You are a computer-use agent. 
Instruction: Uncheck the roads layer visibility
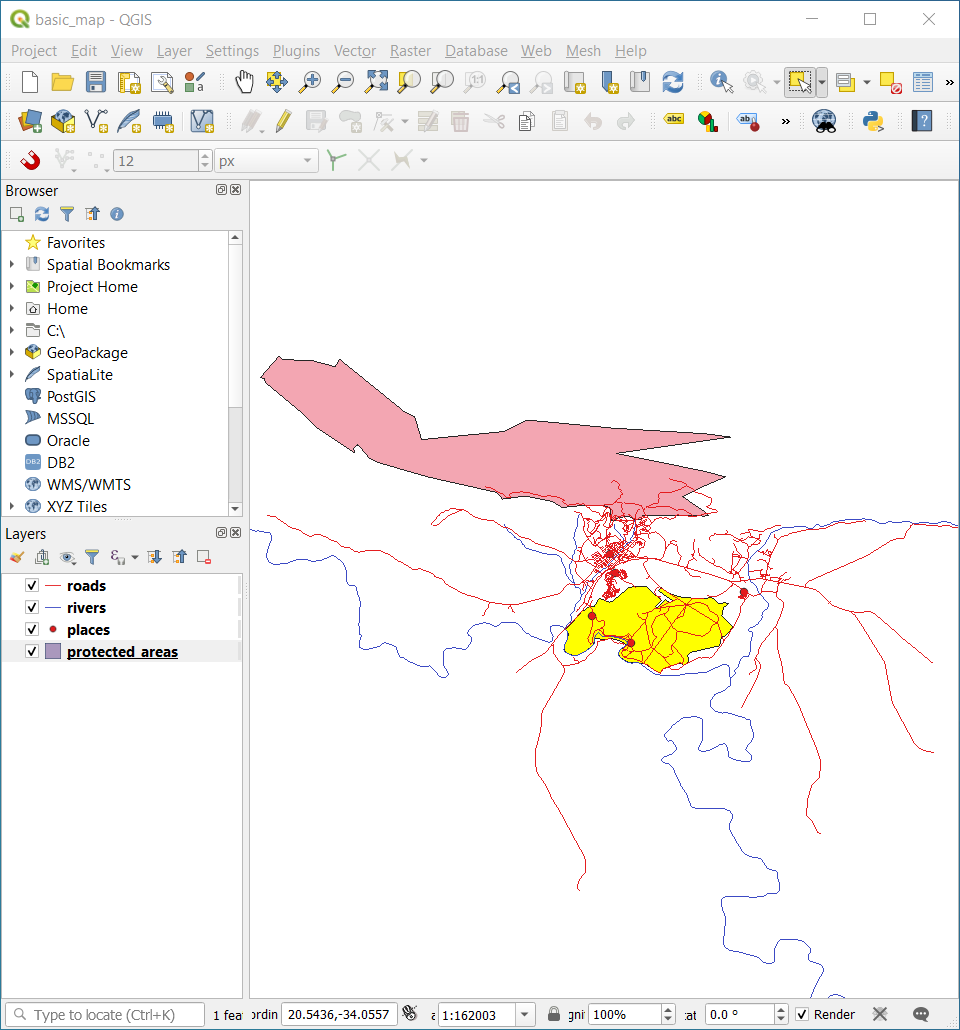32,586
